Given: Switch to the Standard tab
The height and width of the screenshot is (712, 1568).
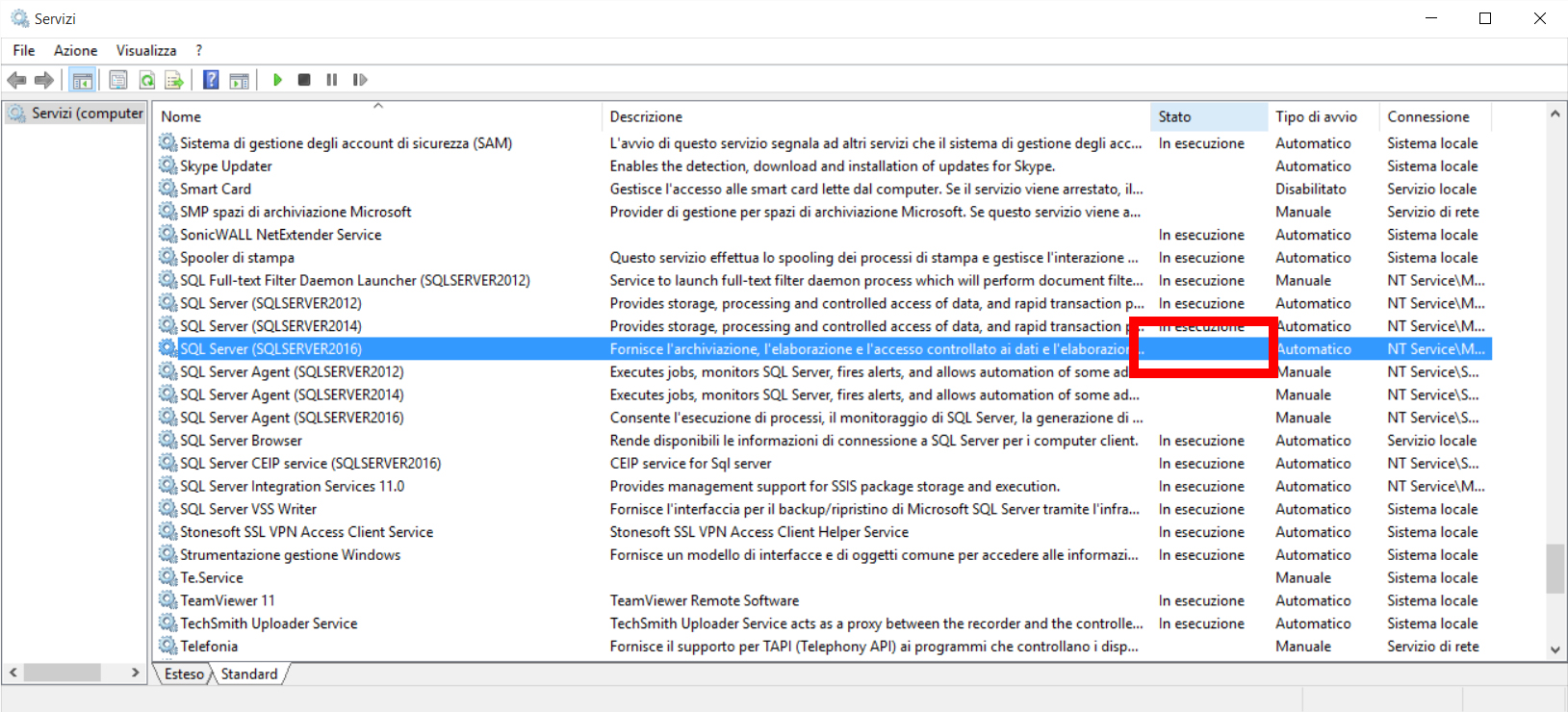Looking at the screenshot, I should (249, 674).
